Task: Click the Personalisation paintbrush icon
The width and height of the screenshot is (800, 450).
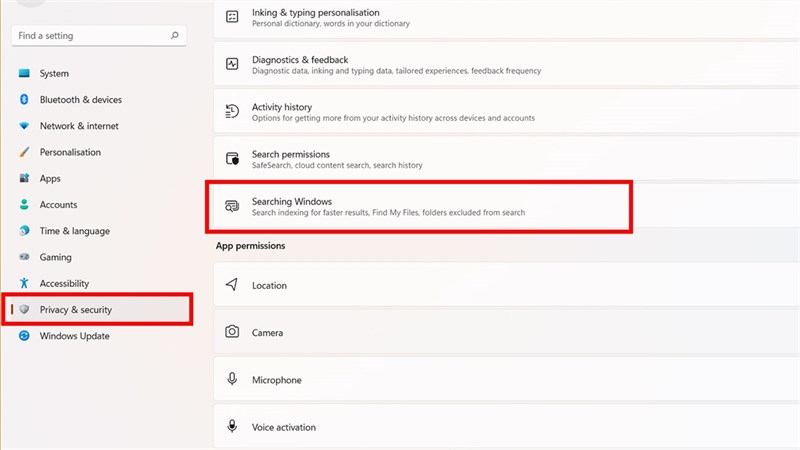Action: click(24, 152)
